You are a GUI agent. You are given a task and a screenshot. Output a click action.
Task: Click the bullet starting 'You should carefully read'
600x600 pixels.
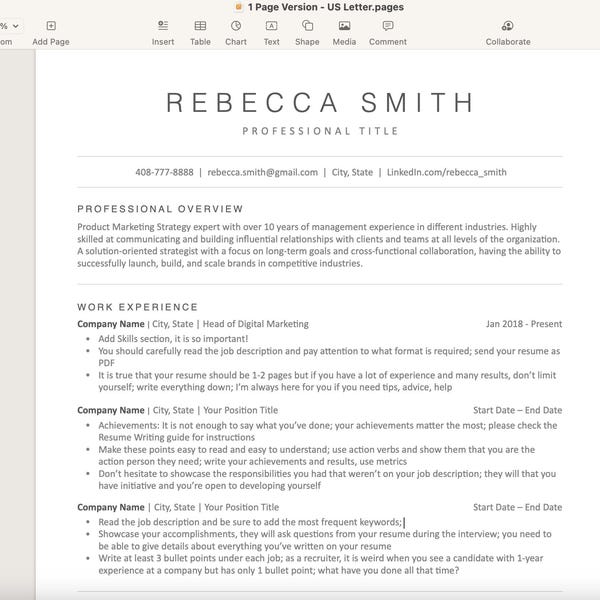pos(329,357)
